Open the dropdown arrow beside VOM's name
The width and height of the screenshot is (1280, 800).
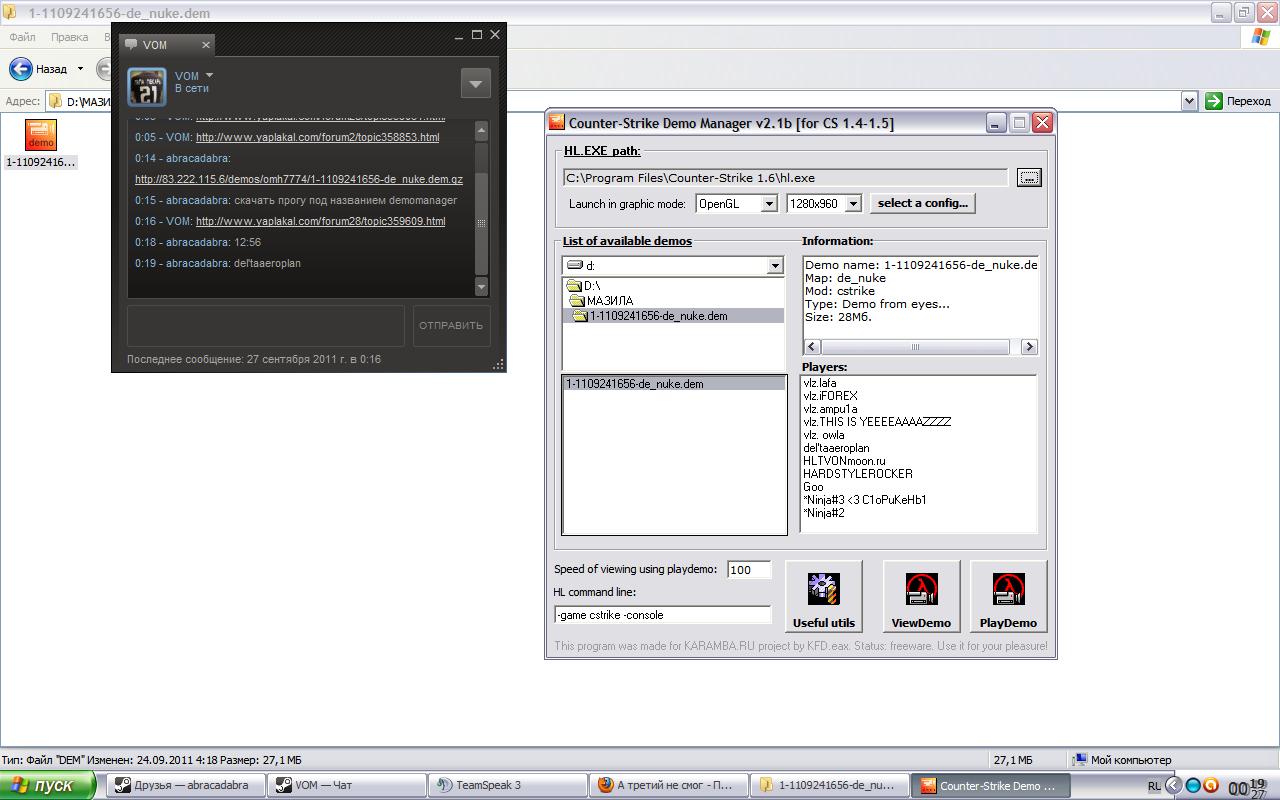[x=209, y=75]
